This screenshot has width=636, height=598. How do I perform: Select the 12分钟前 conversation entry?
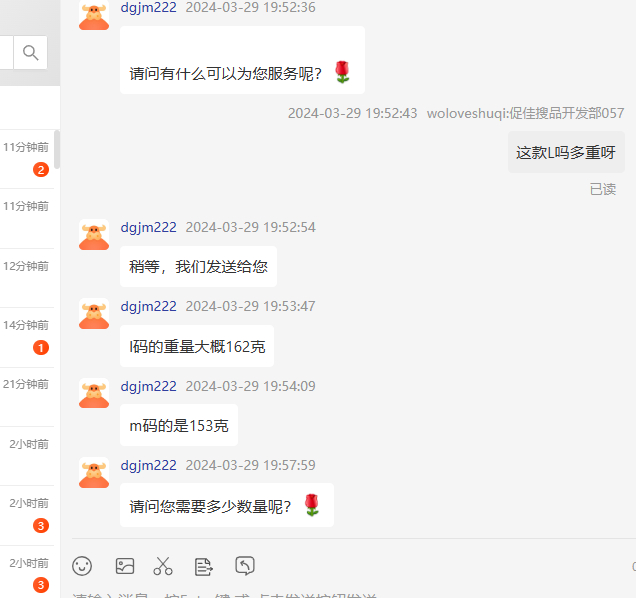click(x=27, y=278)
